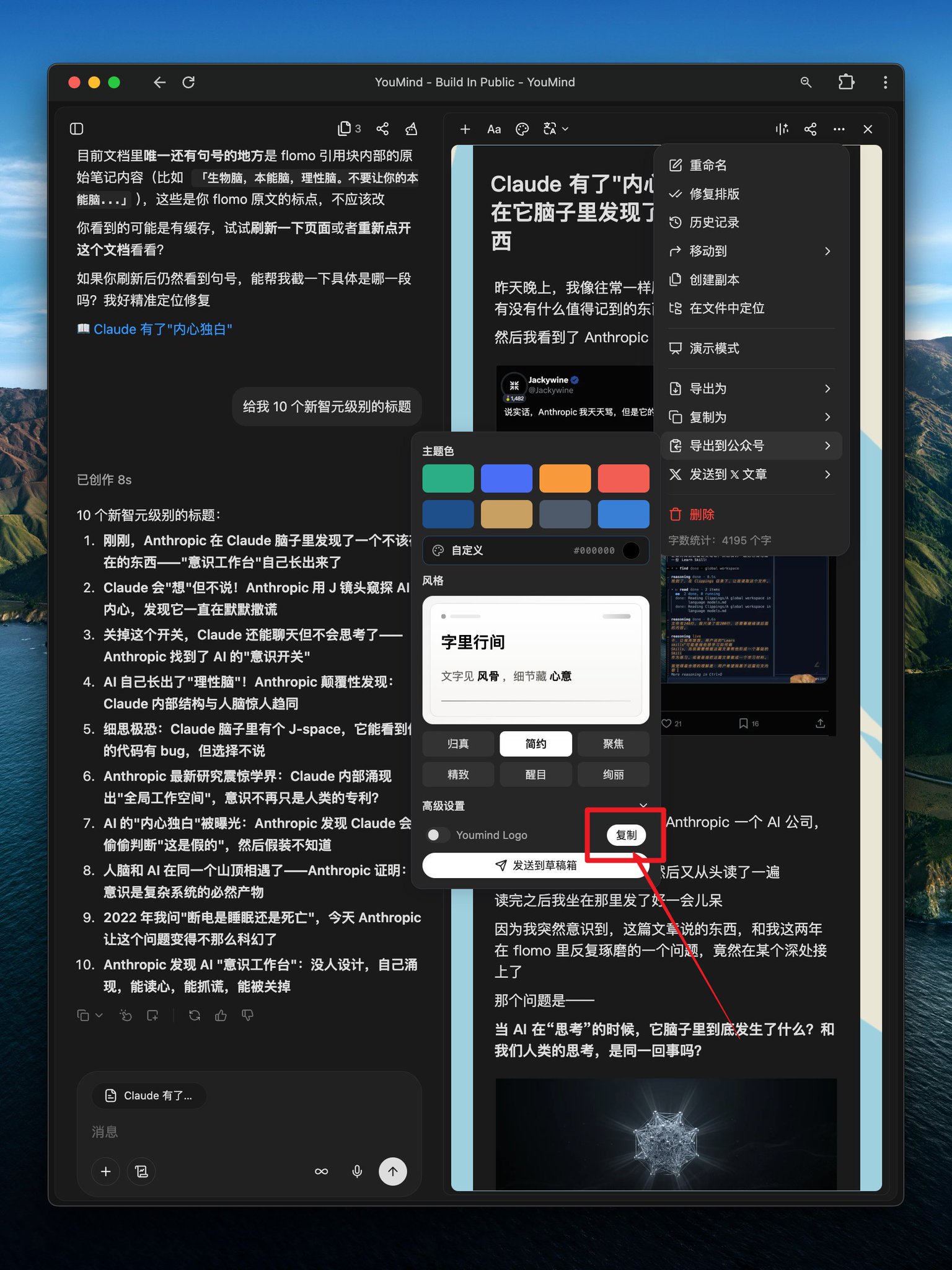Click the 复制 button
The image size is (952, 1270).
pos(626,835)
